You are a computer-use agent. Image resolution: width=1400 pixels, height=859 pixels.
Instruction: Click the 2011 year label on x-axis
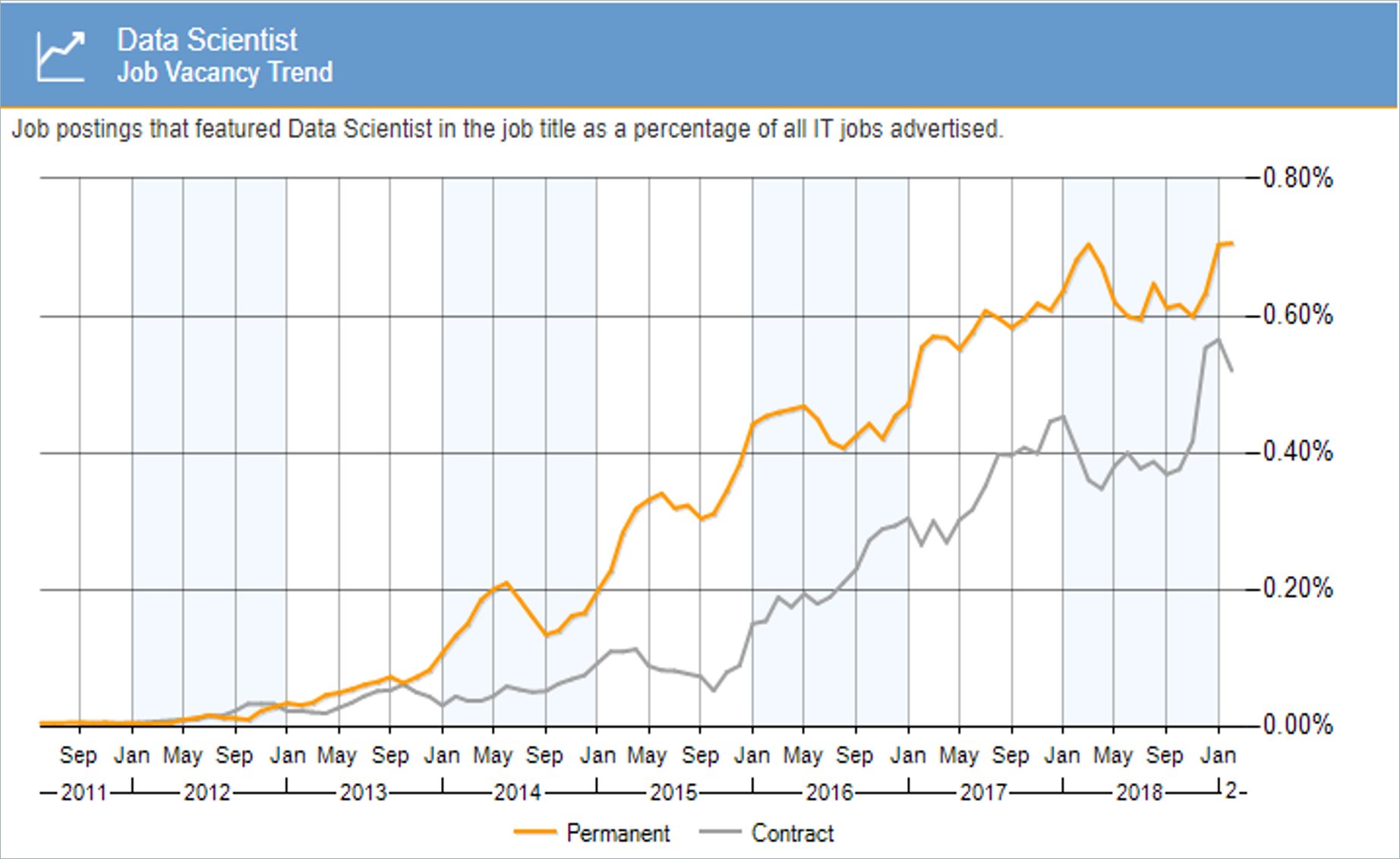(84, 793)
